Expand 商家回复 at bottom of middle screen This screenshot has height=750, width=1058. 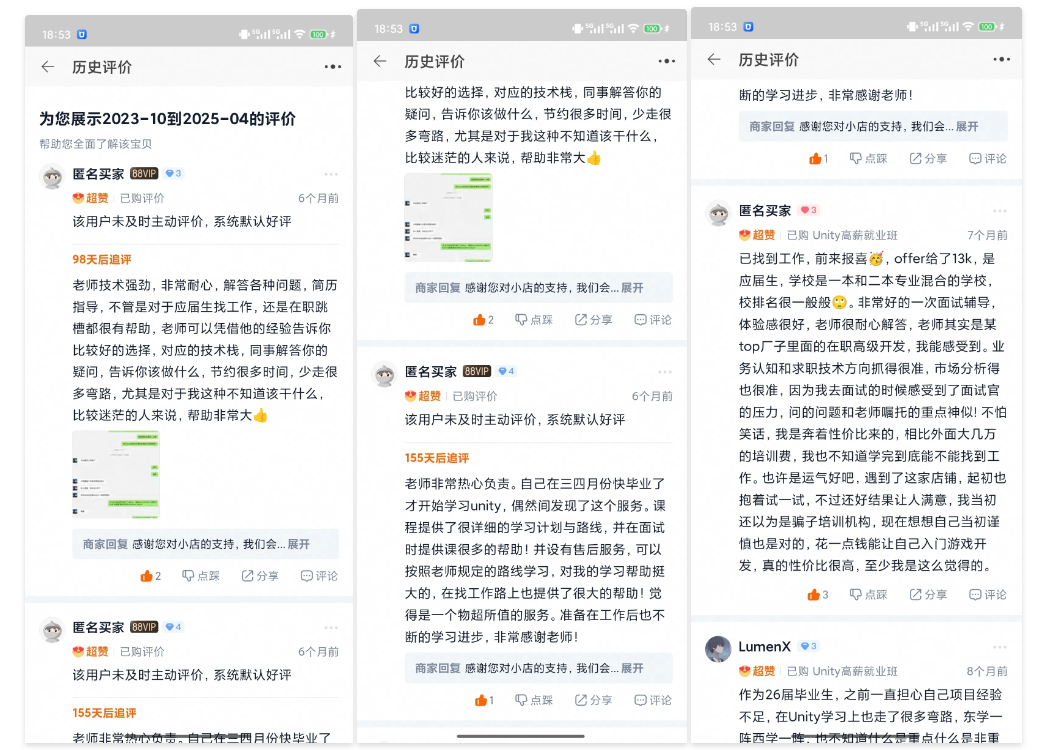(x=631, y=668)
